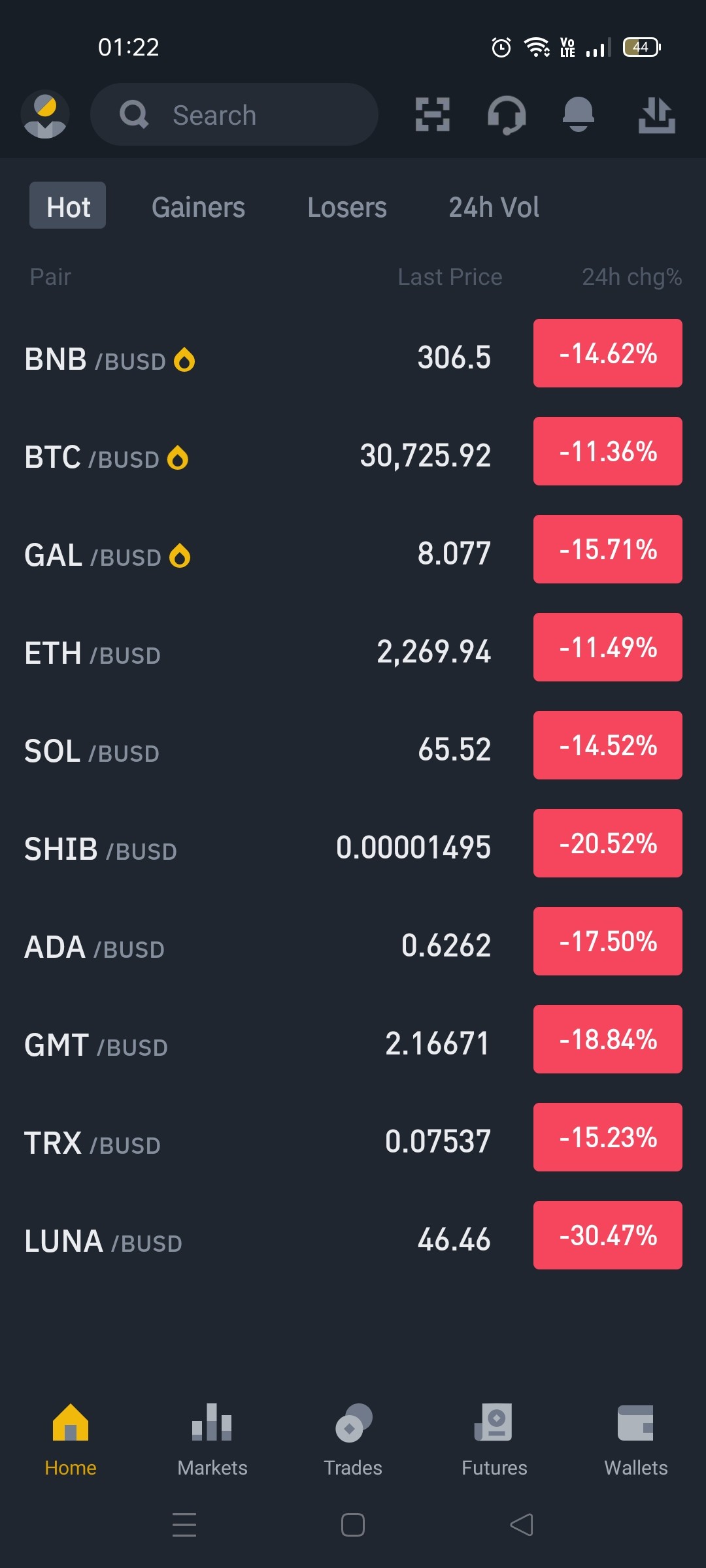
Task: Focus the Search input field
Action: click(x=234, y=114)
